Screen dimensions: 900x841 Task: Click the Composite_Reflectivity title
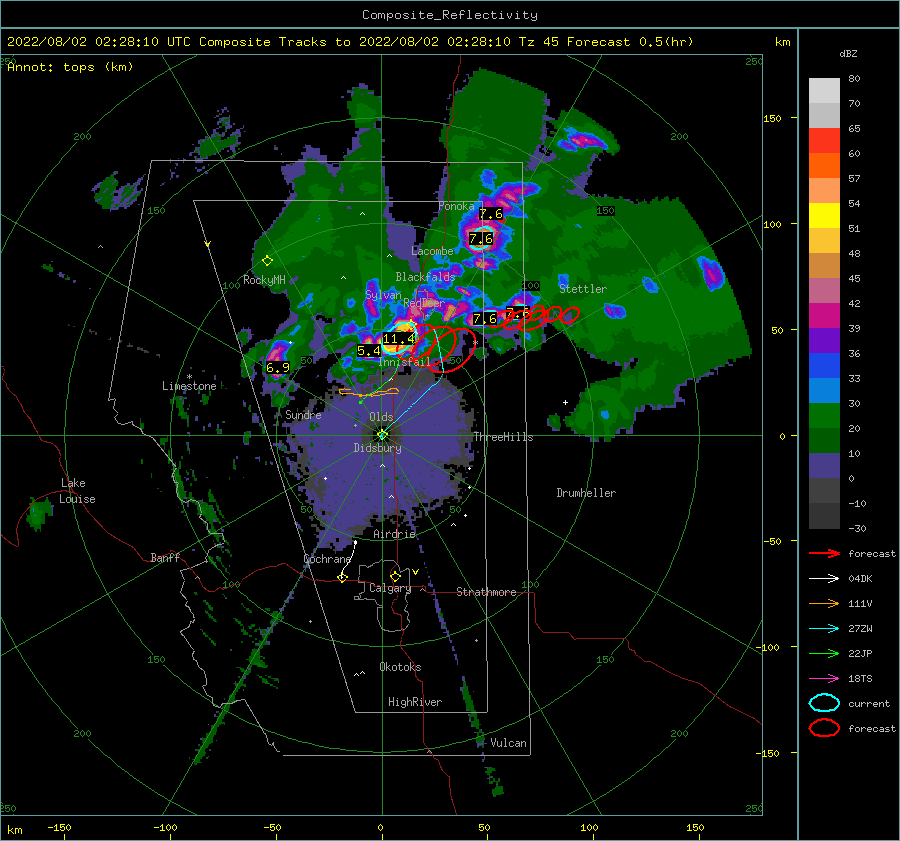pos(450,15)
